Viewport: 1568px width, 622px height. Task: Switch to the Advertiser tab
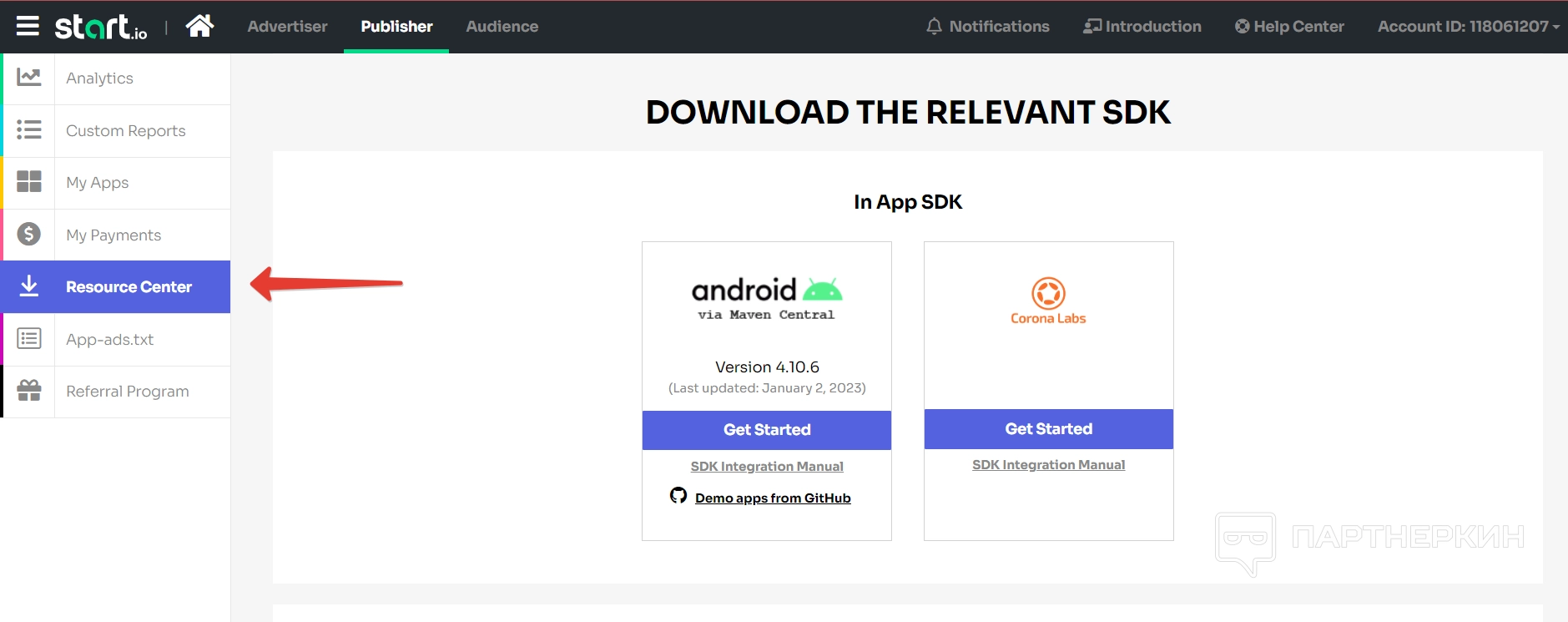[x=287, y=27]
